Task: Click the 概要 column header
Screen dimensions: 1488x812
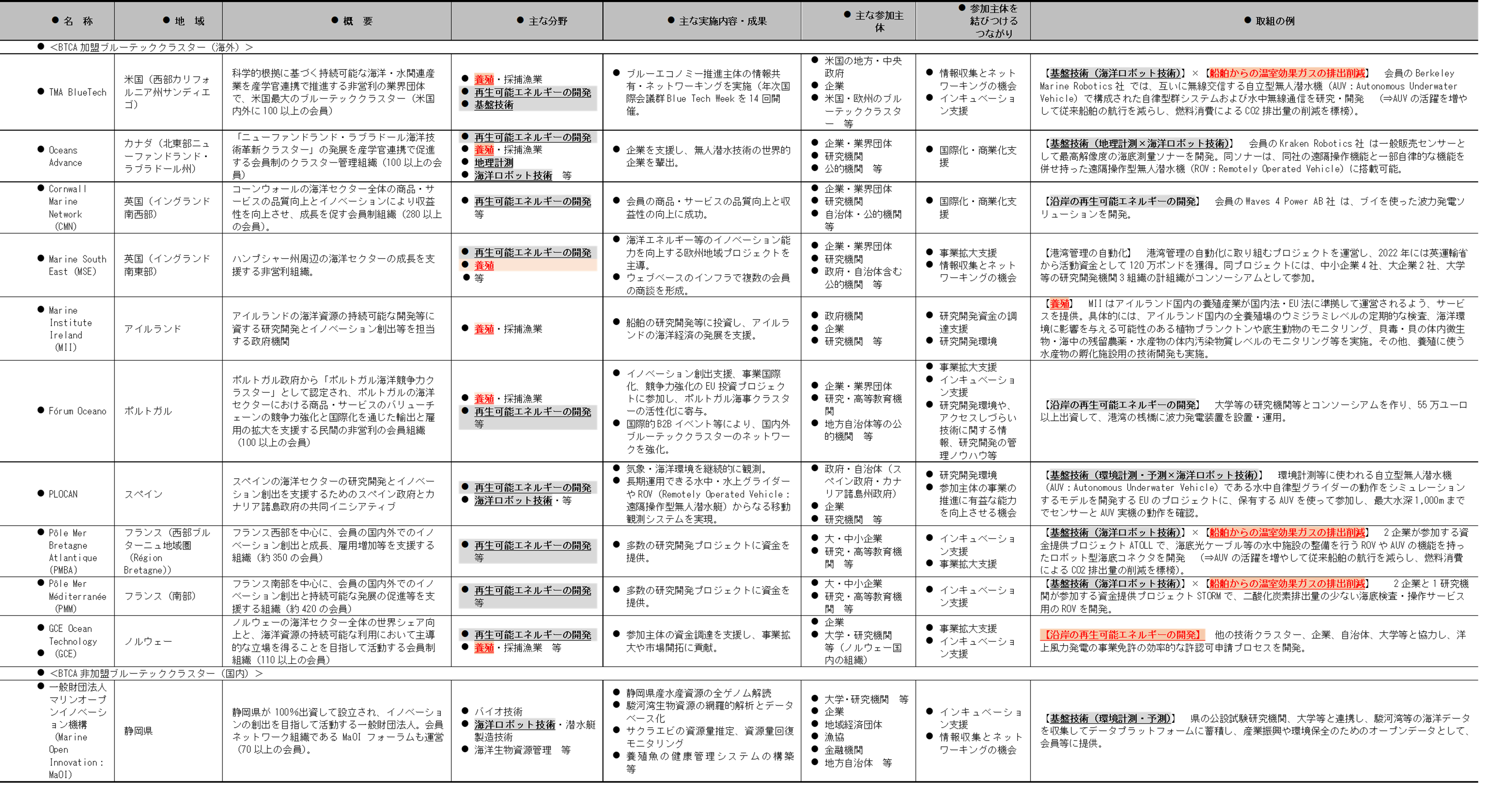Action: (337, 21)
